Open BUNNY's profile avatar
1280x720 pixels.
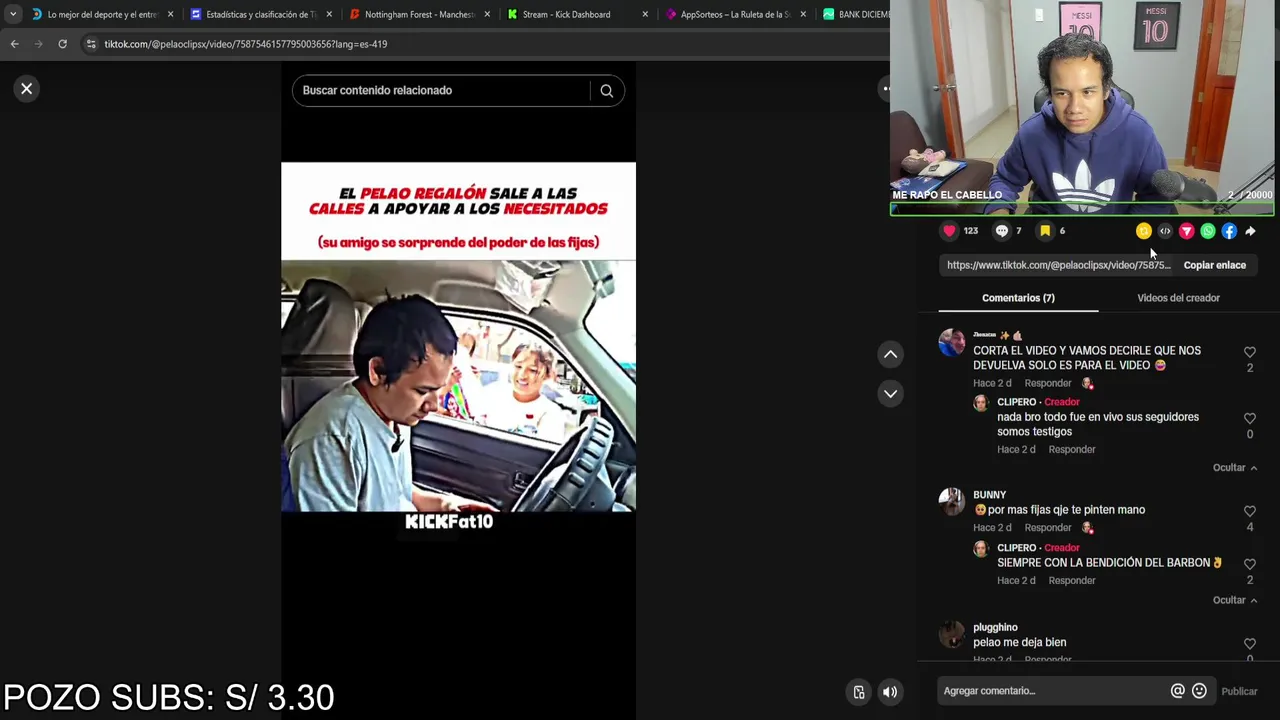click(952, 502)
